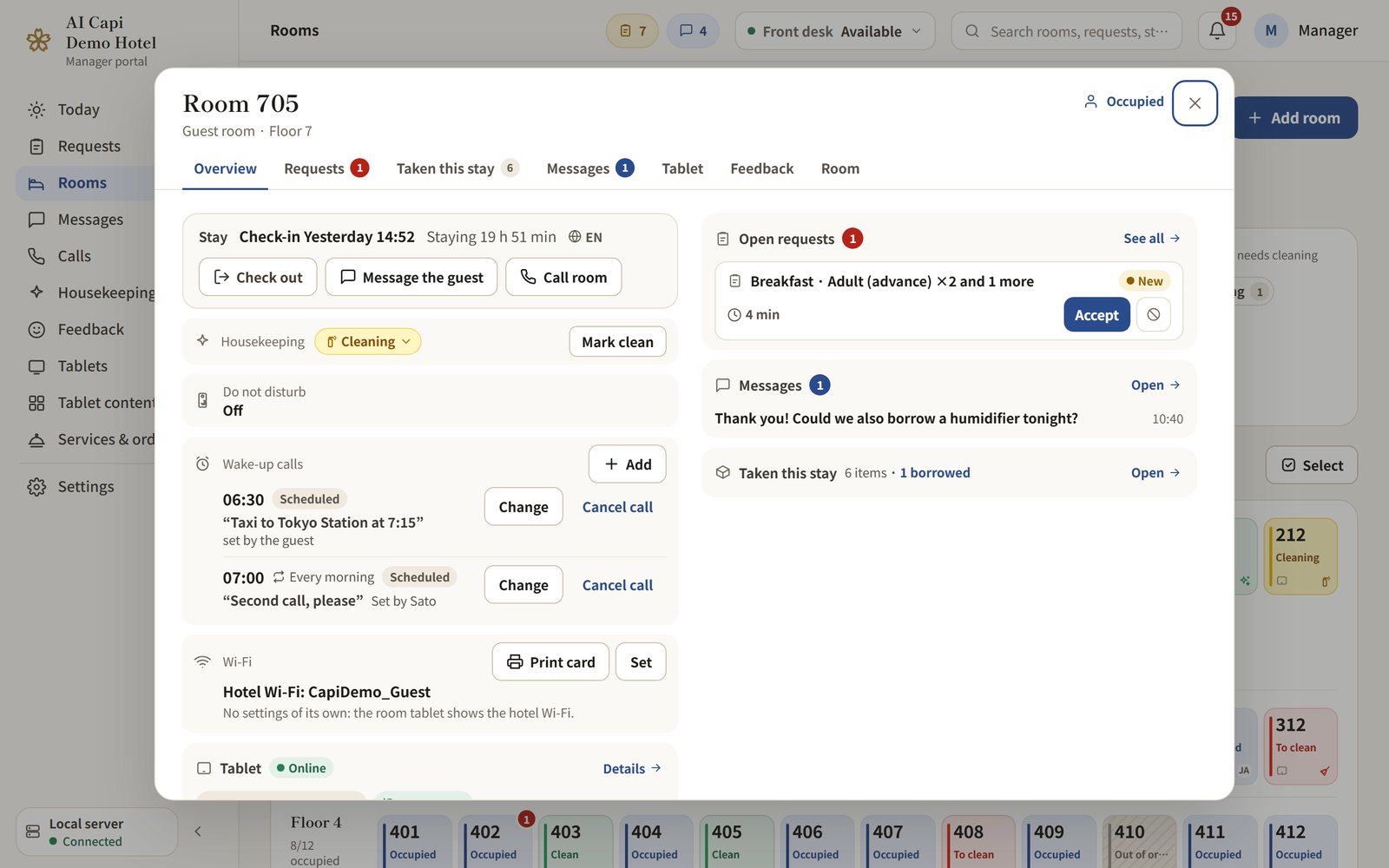Click Mark clean button

617,342
